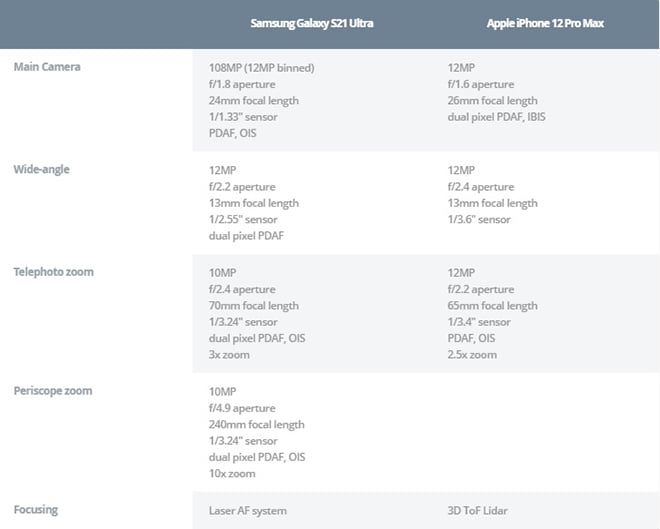Click the 1/1.33" sensor text
Screen dimensions: 660x529
point(243,117)
